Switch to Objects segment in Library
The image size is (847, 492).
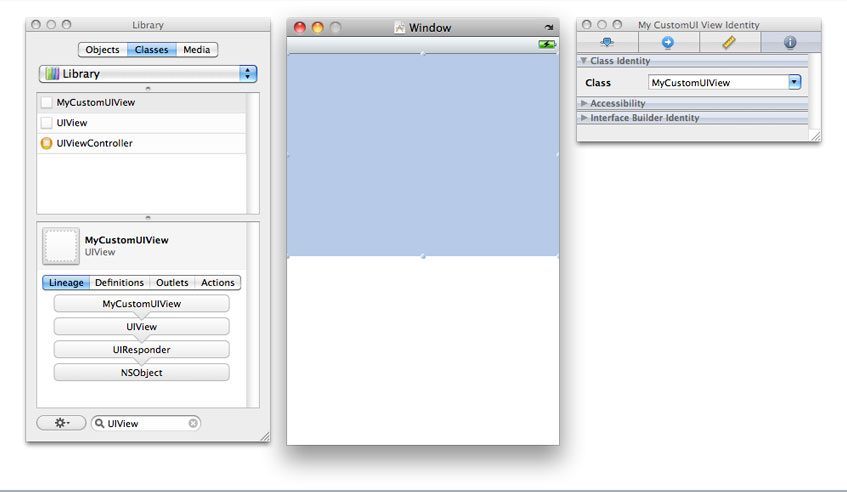(102, 50)
